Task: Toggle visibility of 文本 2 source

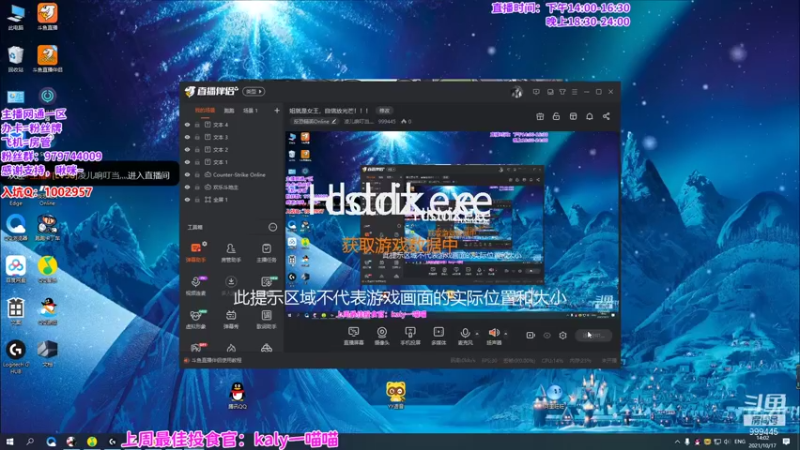Action: pos(187,149)
